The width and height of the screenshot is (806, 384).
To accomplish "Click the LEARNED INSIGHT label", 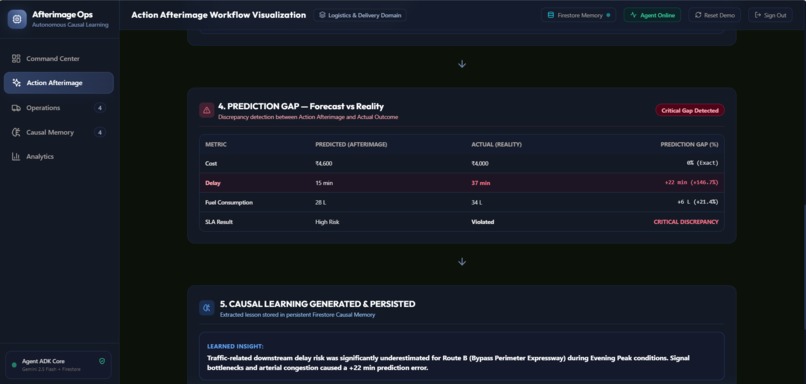I will point(235,346).
